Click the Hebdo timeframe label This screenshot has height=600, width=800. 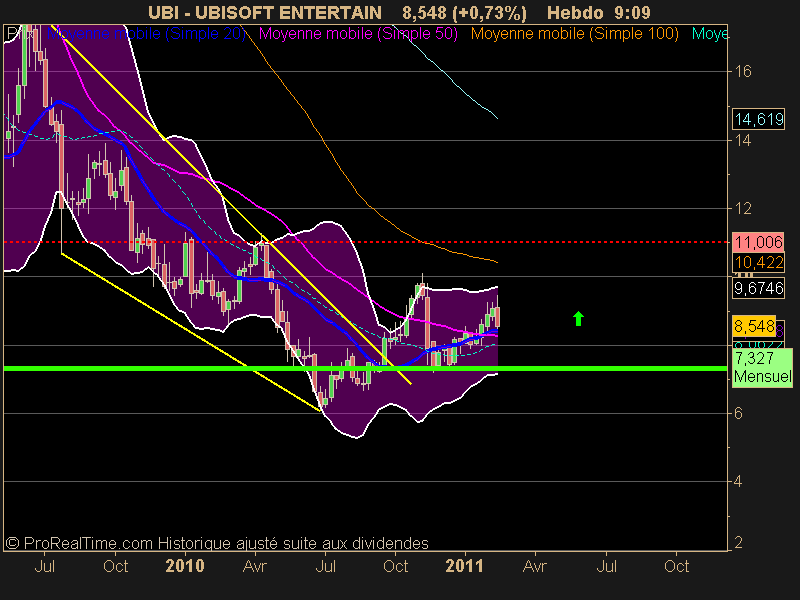point(575,13)
